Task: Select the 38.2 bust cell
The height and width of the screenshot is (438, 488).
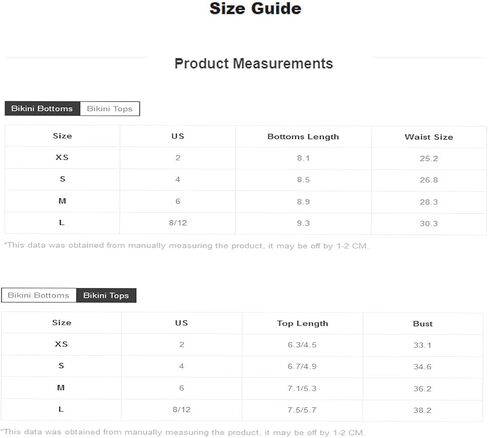Action: [422, 410]
